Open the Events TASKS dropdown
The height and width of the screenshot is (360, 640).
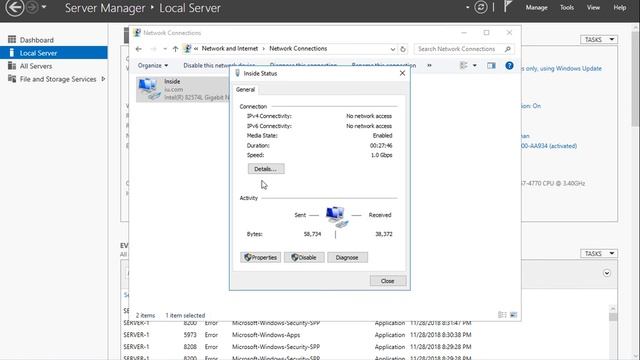[598, 253]
